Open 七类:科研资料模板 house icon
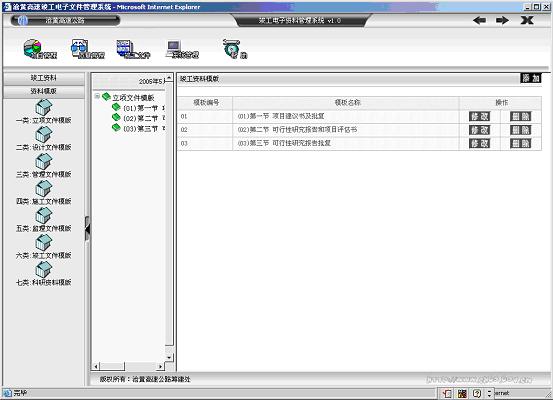553x400 pixels. [43, 269]
